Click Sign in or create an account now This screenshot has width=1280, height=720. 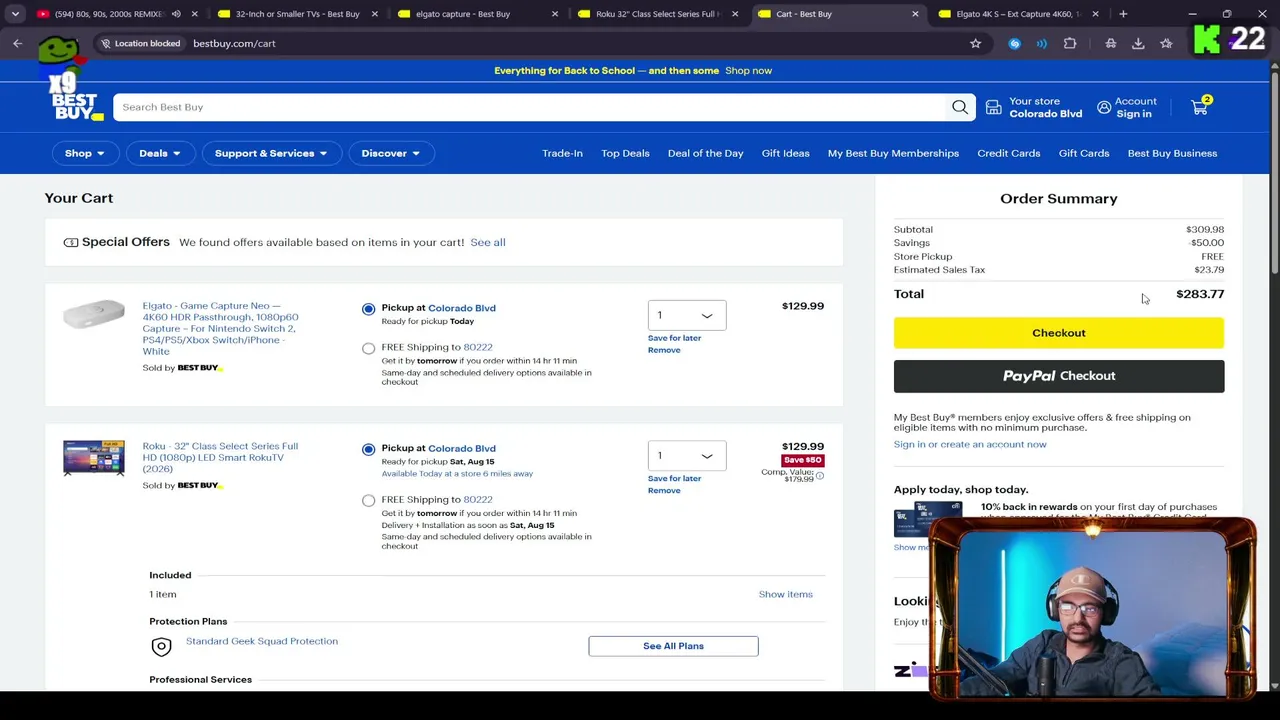coord(970,444)
